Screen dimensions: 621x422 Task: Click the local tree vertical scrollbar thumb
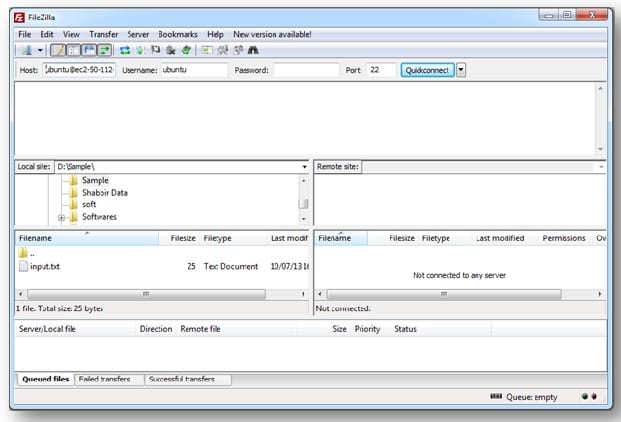tap(303, 203)
